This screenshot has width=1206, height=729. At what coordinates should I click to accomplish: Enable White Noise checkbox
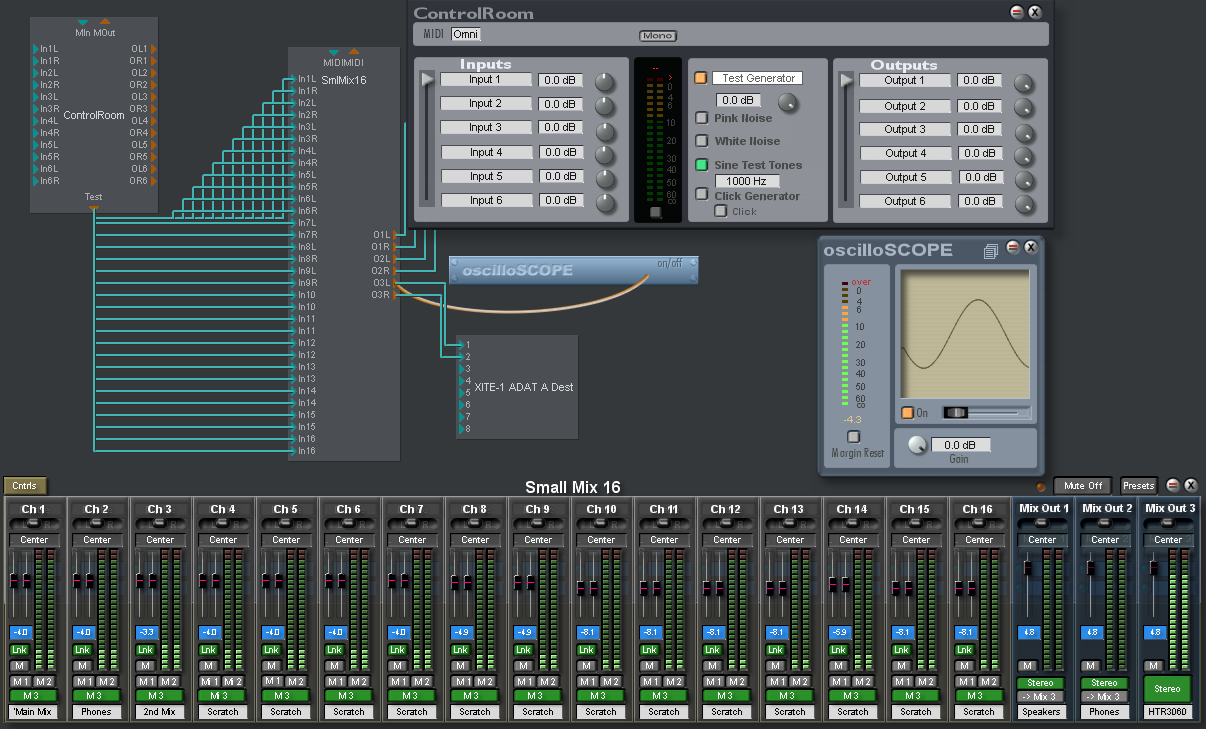click(x=702, y=141)
